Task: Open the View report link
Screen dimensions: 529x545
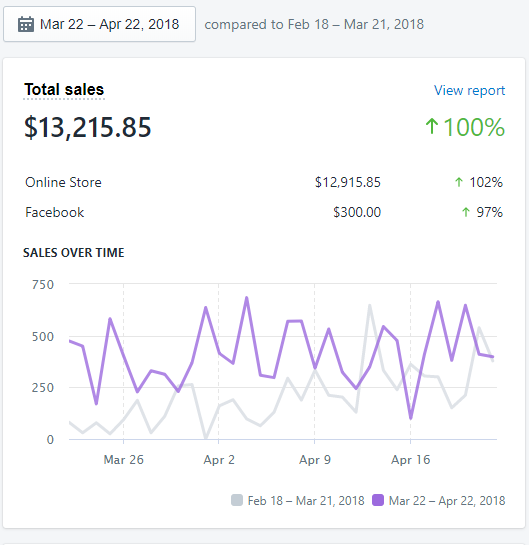Action: pyautogui.click(x=469, y=90)
